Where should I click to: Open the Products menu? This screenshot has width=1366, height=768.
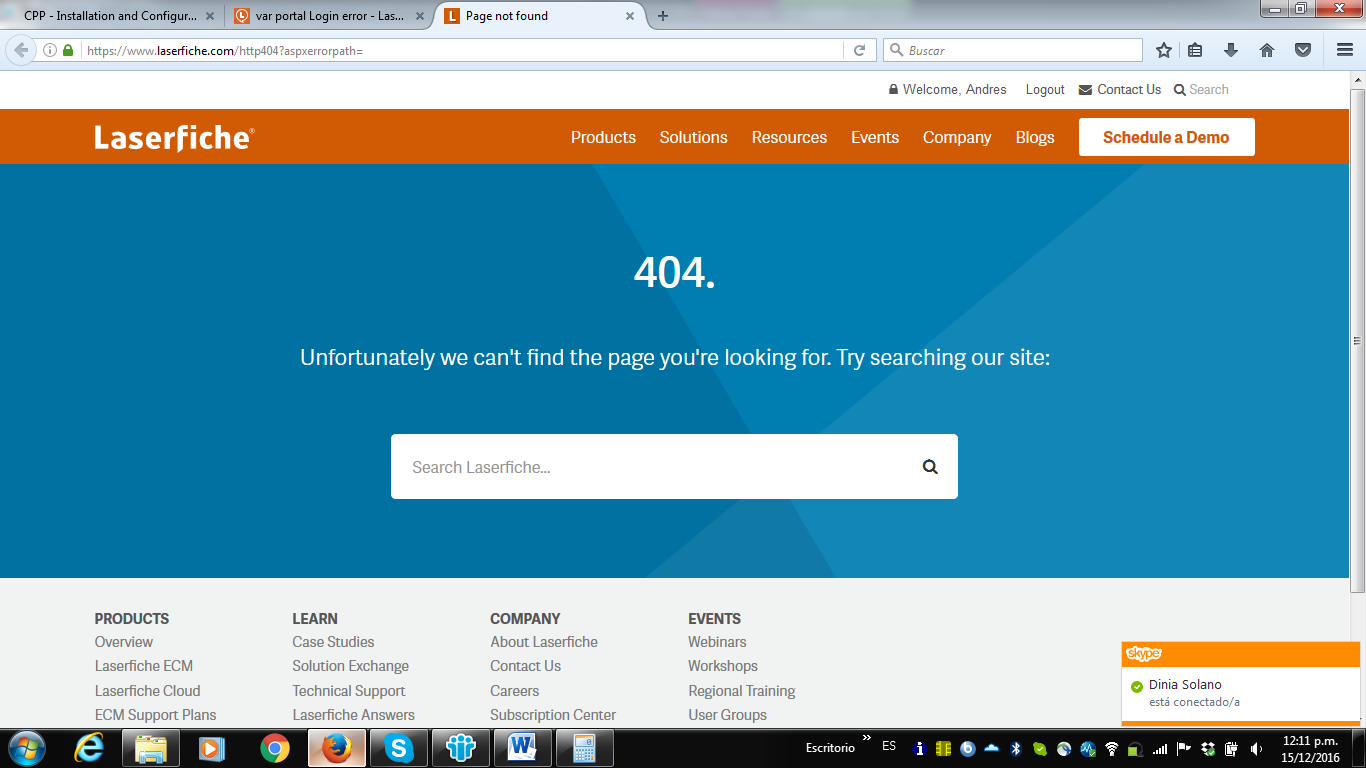[603, 137]
